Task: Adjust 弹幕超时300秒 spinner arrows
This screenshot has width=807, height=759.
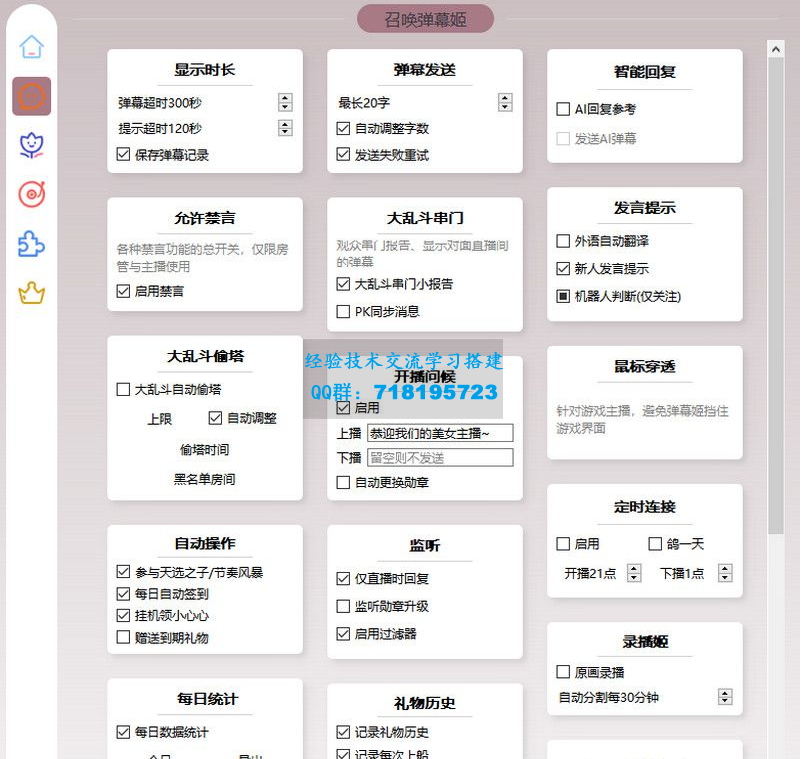Action: (x=285, y=102)
